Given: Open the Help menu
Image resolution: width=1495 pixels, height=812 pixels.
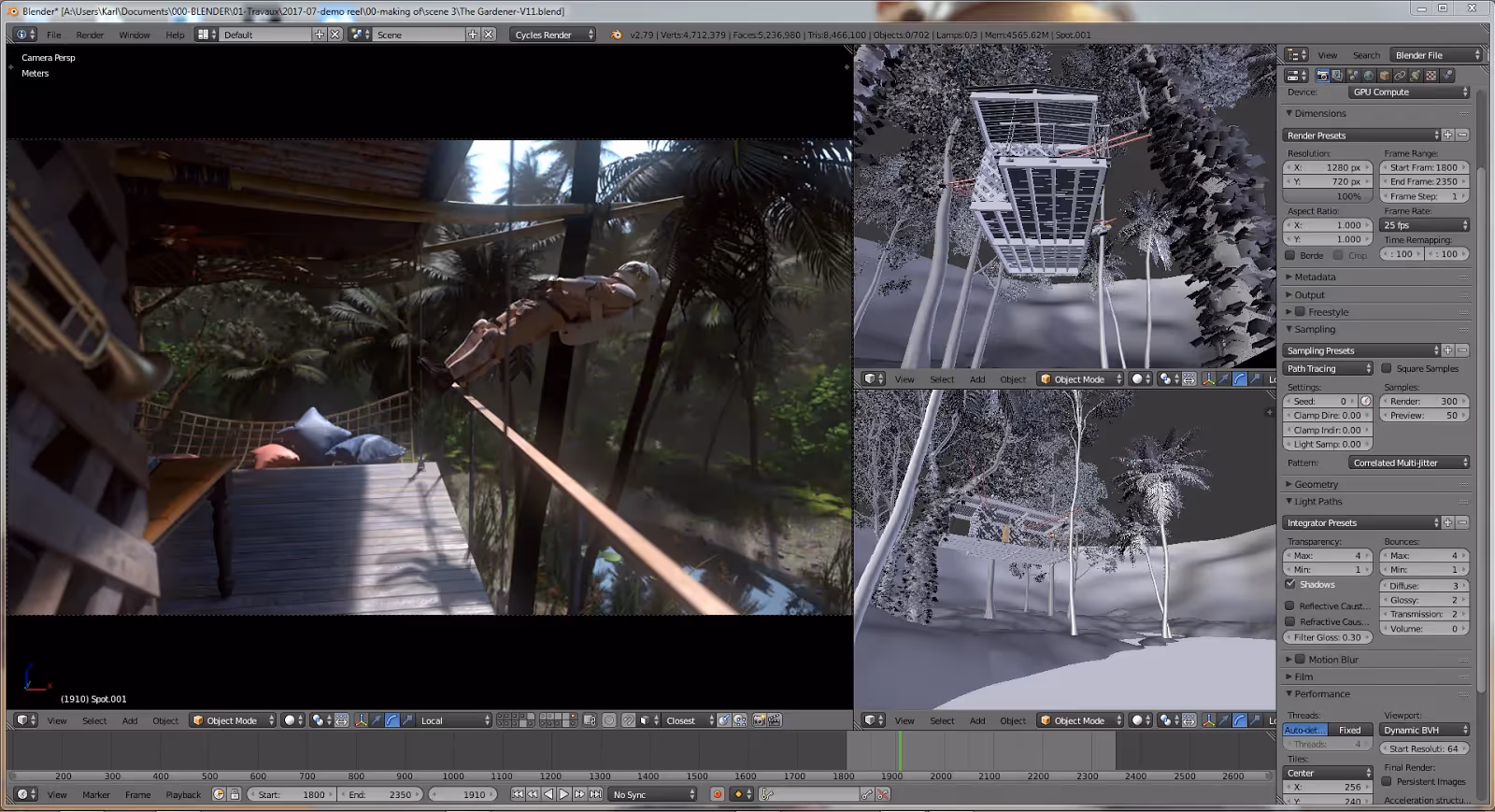Looking at the screenshot, I should click(175, 35).
